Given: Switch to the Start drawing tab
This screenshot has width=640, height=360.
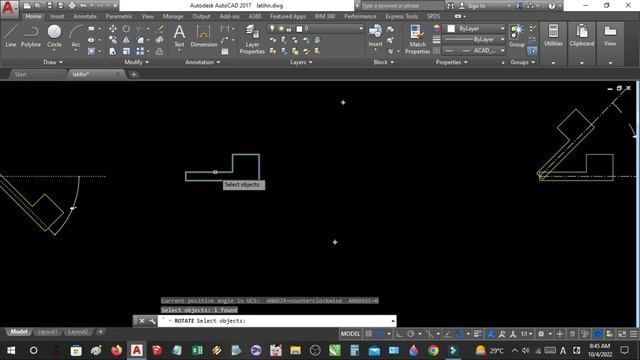Looking at the screenshot, I should click(20, 74).
